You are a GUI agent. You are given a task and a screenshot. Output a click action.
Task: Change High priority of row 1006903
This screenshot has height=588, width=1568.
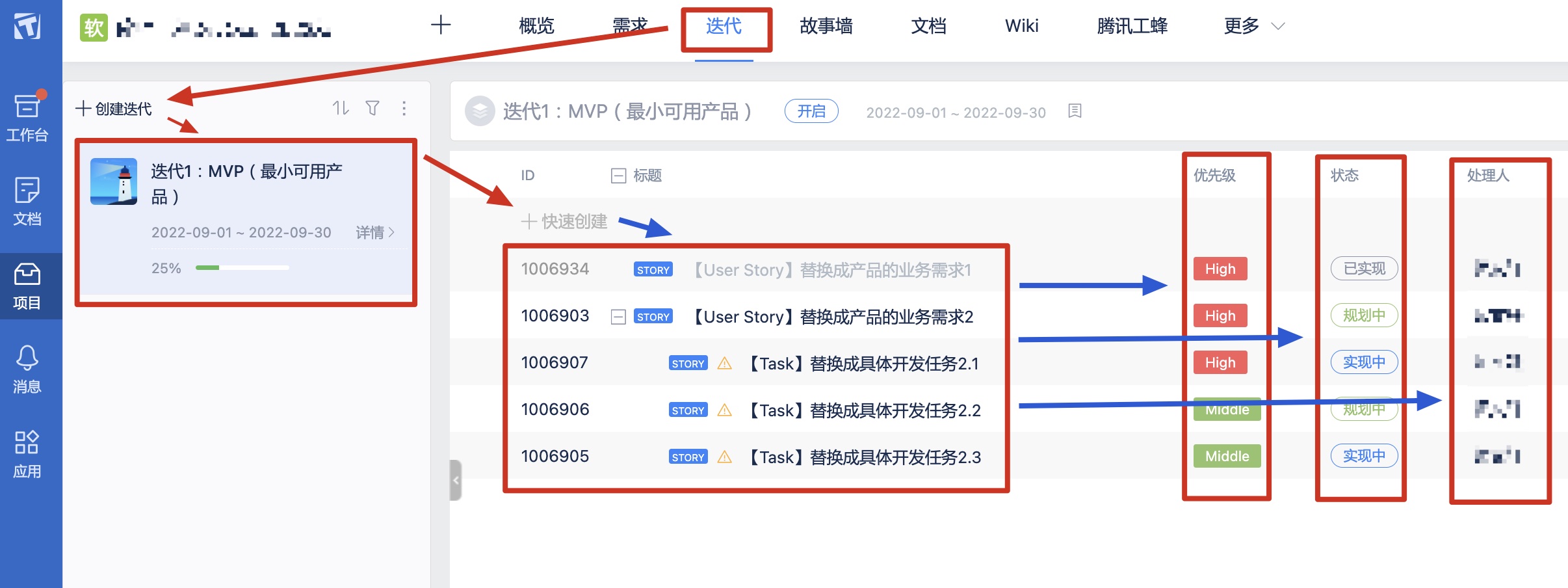click(1220, 315)
